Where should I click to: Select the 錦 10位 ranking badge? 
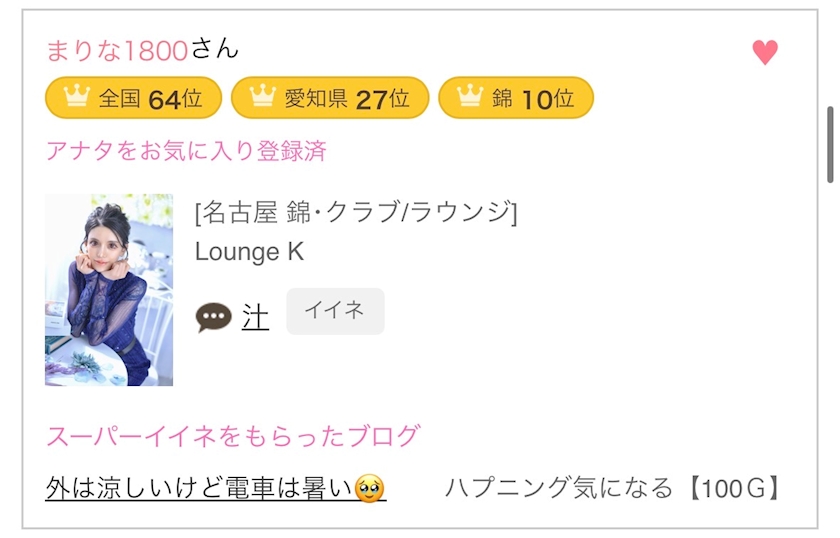(516, 98)
